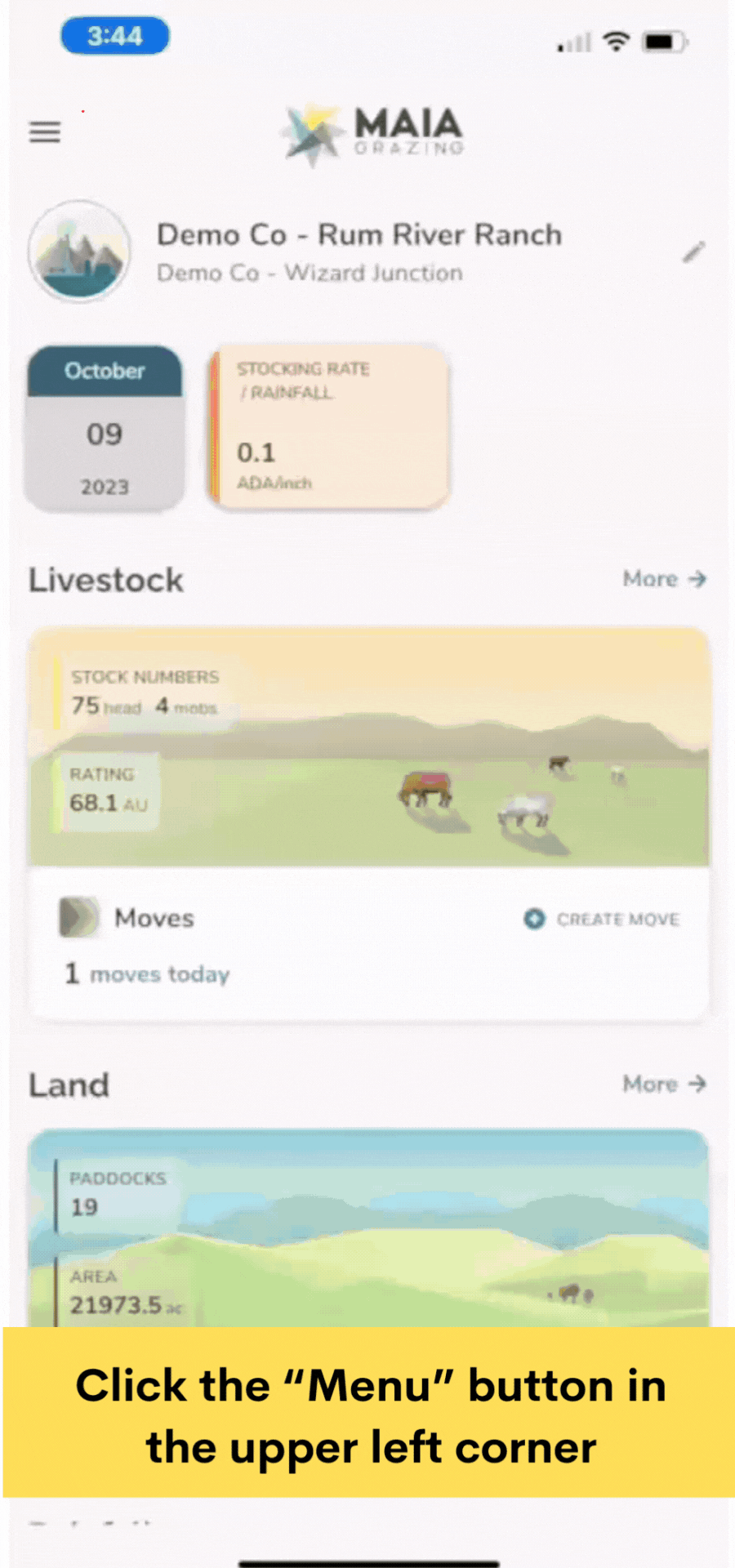The height and width of the screenshot is (1568, 735).
Task: Open the October 09 2023 date selector
Action: point(105,428)
